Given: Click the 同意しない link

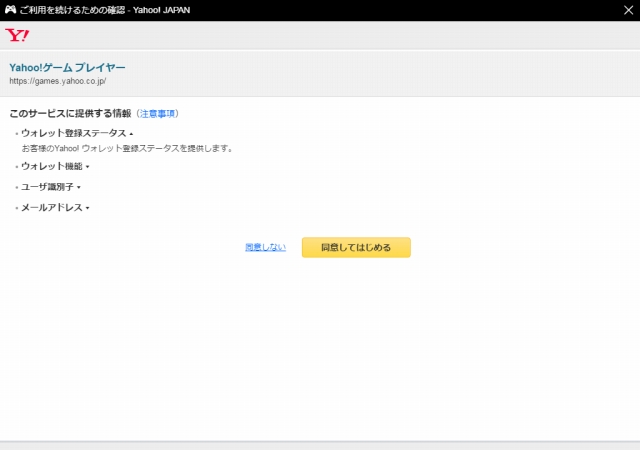Looking at the screenshot, I should (265, 247).
